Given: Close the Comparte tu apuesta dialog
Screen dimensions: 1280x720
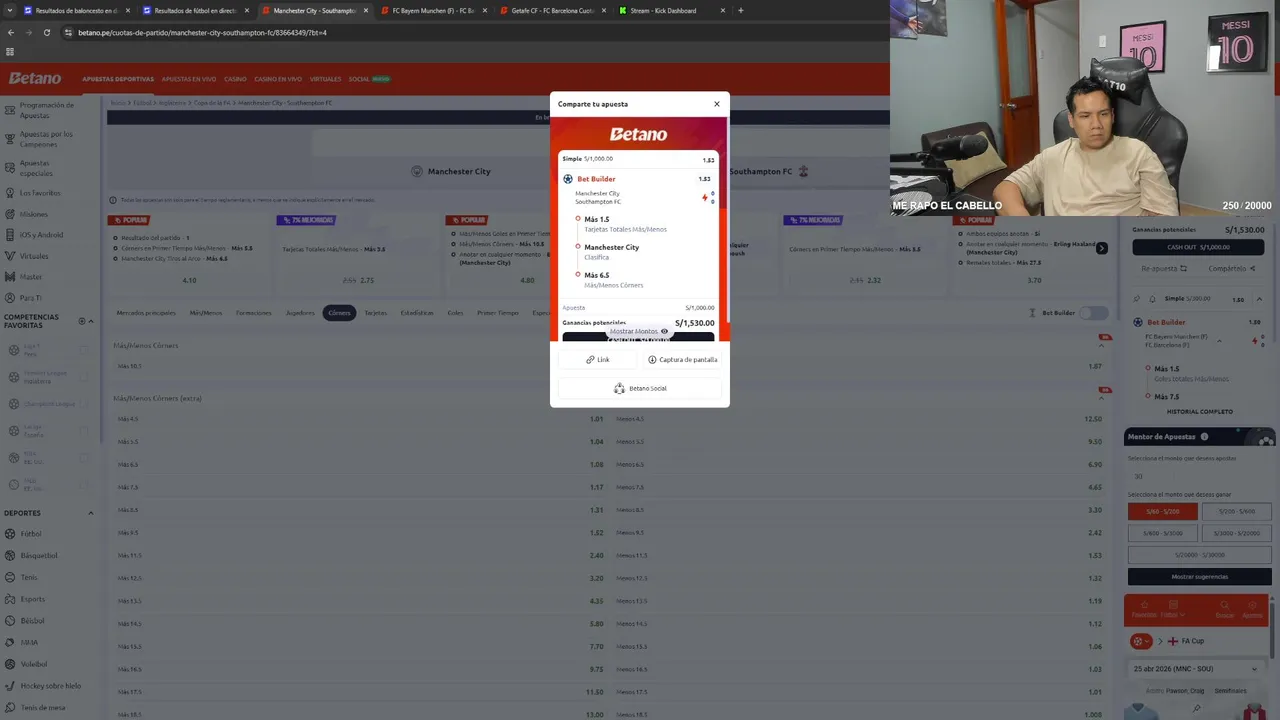Looking at the screenshot, I should pos(716,104).
